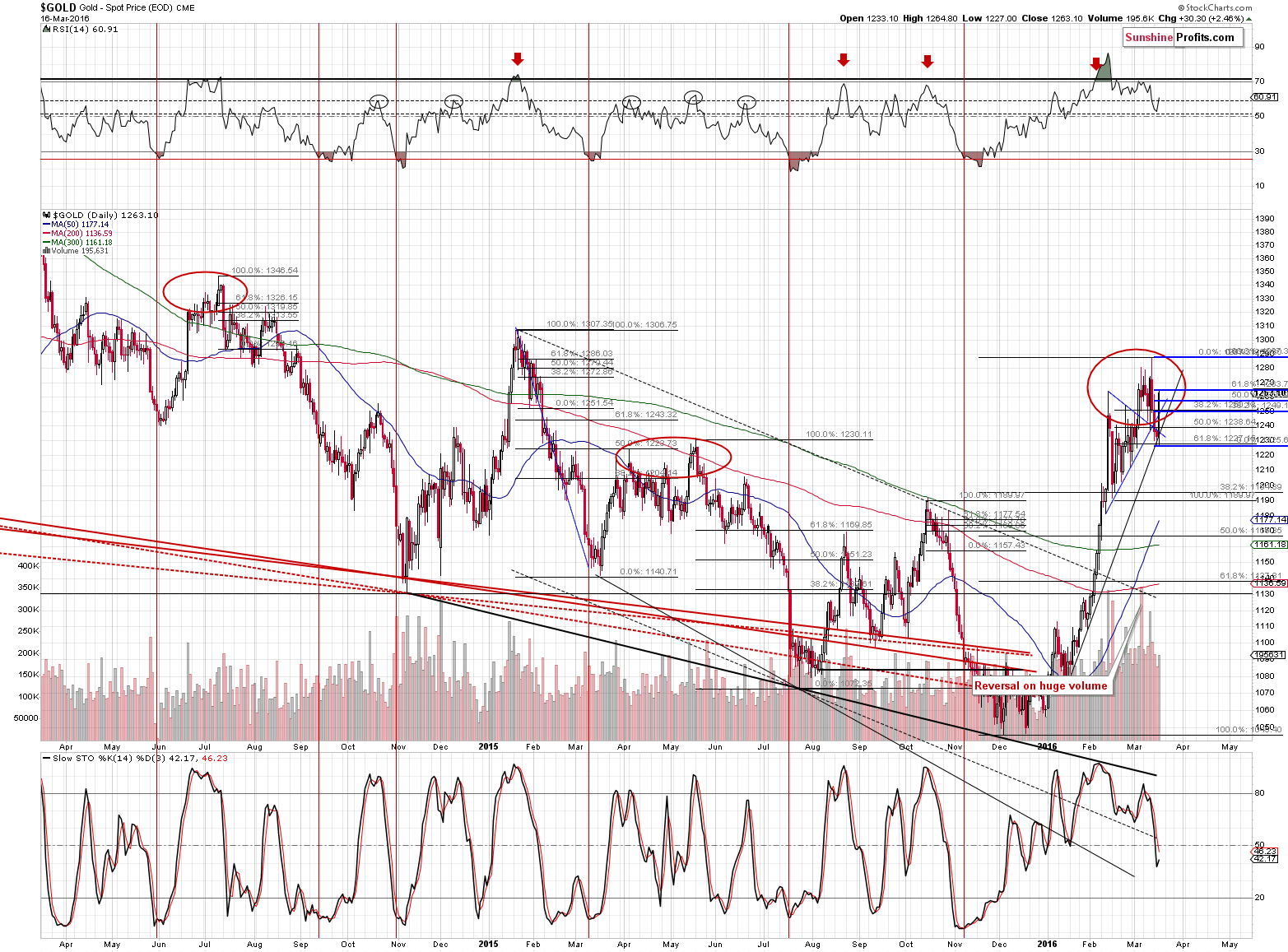Viewport: 1288px width, 952px height.
Task: Click the 46.23 stochastic value tag
Action: coord(1264,851)
